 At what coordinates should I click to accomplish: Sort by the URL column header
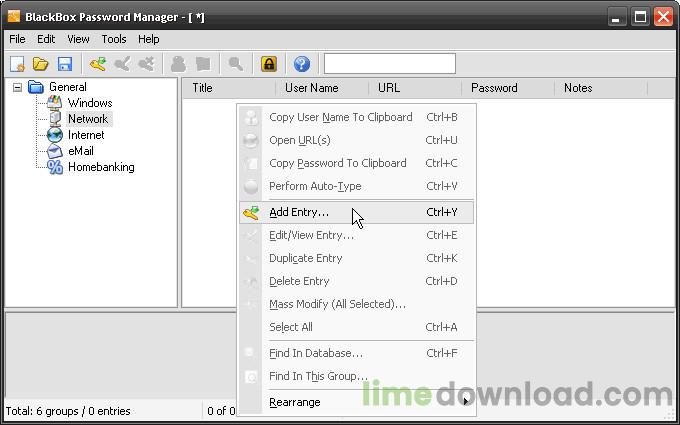click(x=415, y=88)
